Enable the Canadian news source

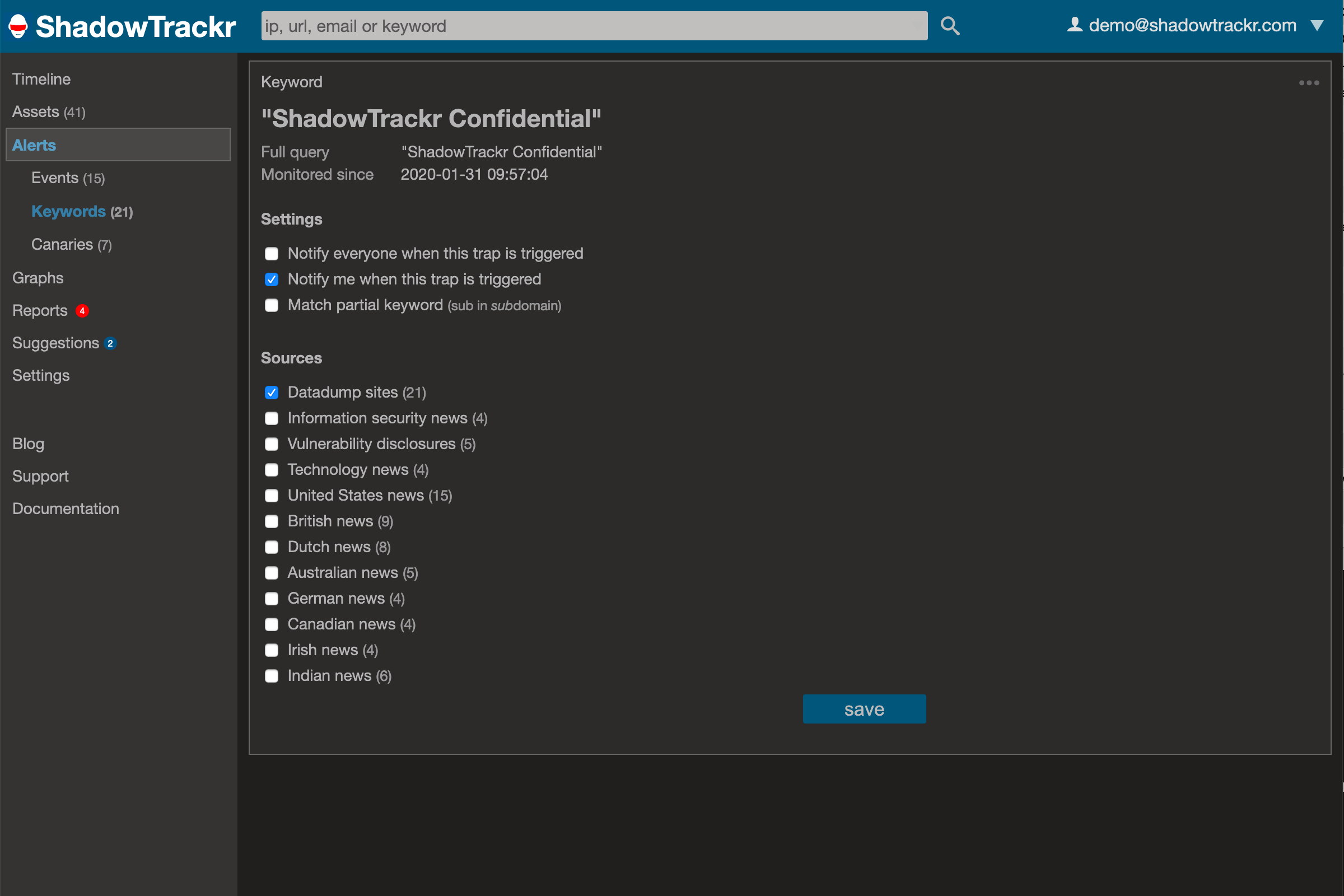pos(272,624)
